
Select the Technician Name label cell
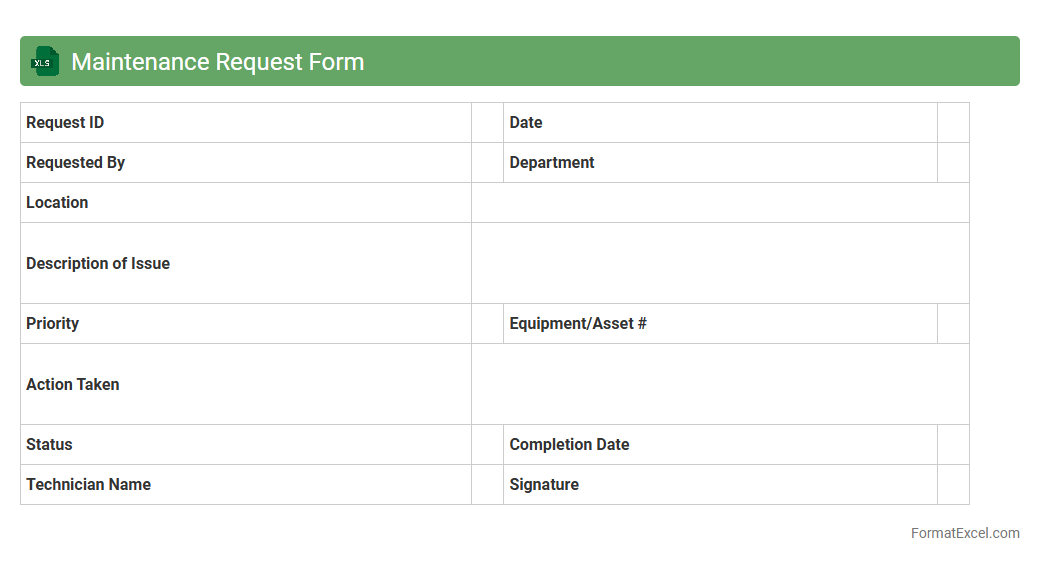[245, 485]
